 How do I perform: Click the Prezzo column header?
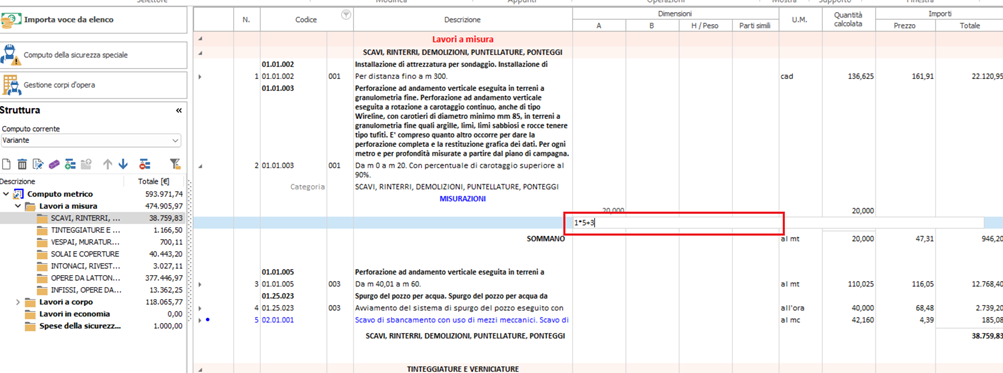(x=905, y=26)
